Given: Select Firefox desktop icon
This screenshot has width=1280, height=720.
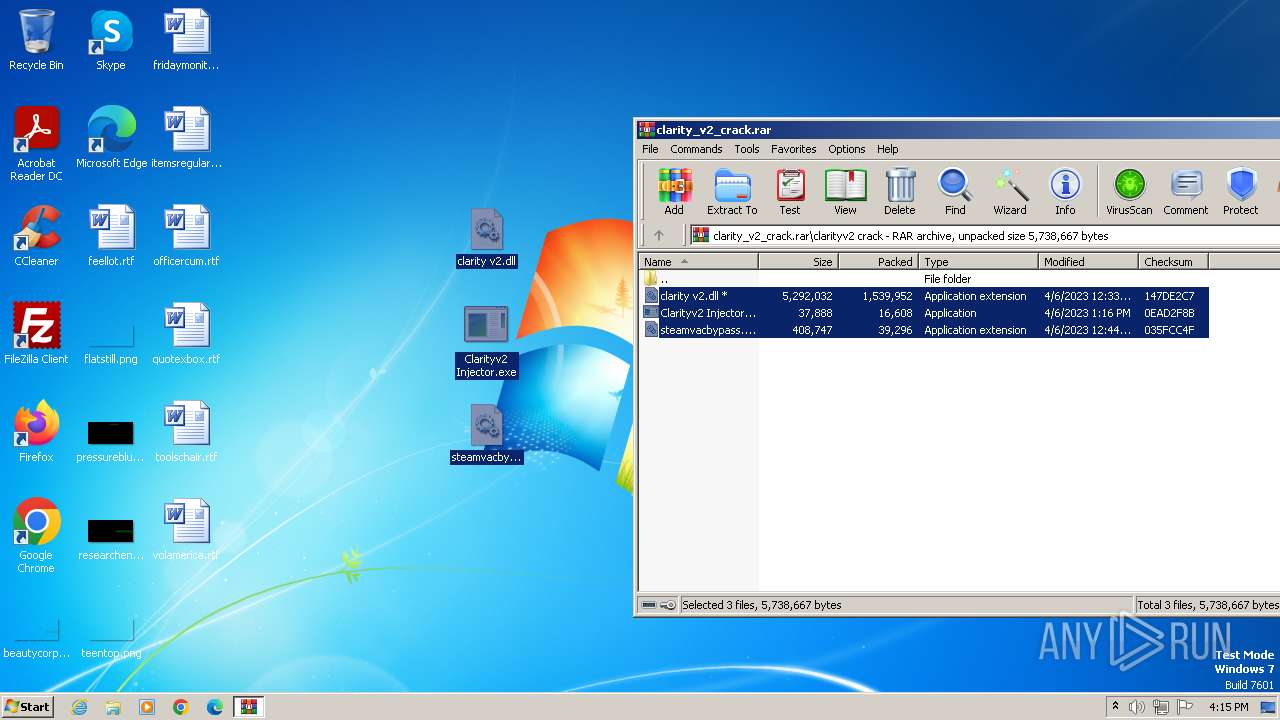Looking at the screenshot, I should click(x=36, y=432).
